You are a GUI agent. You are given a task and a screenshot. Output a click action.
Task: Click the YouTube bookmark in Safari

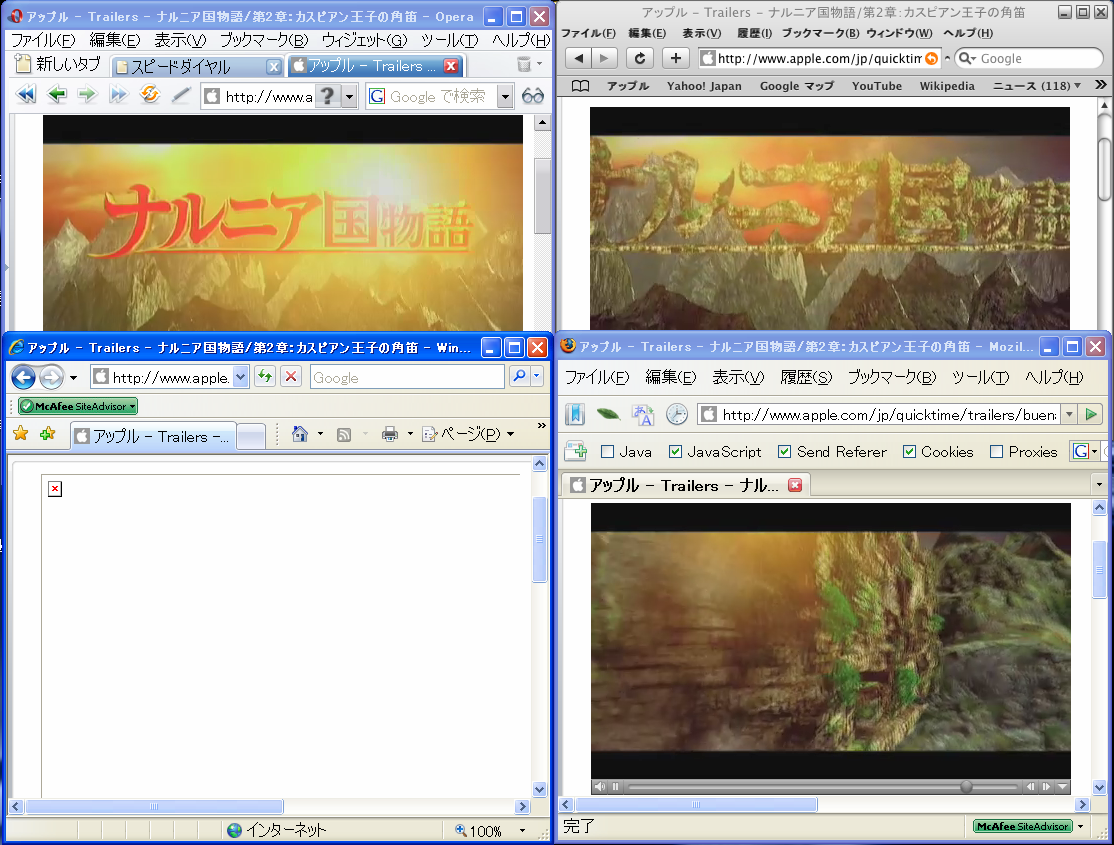[x=877, y=86]
